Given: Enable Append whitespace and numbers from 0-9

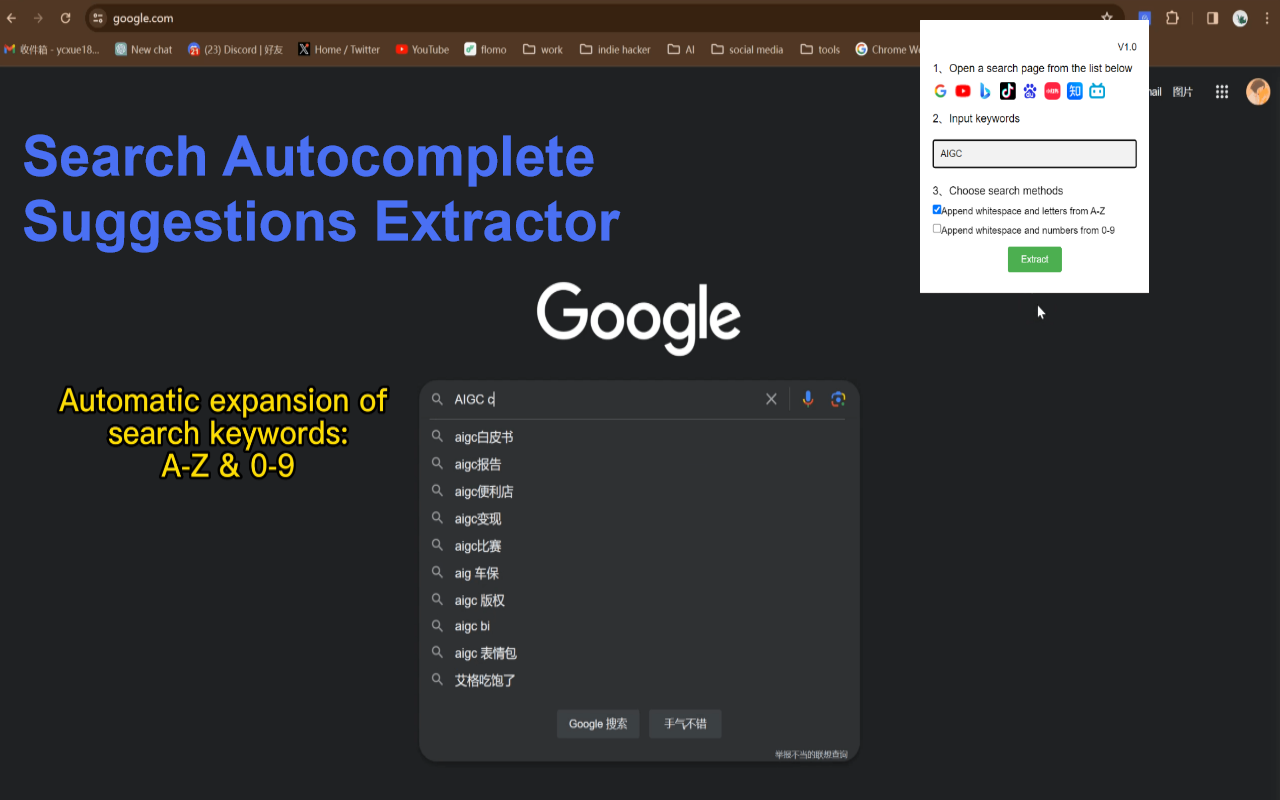Looking at the screenshot, I should (937, 228).
